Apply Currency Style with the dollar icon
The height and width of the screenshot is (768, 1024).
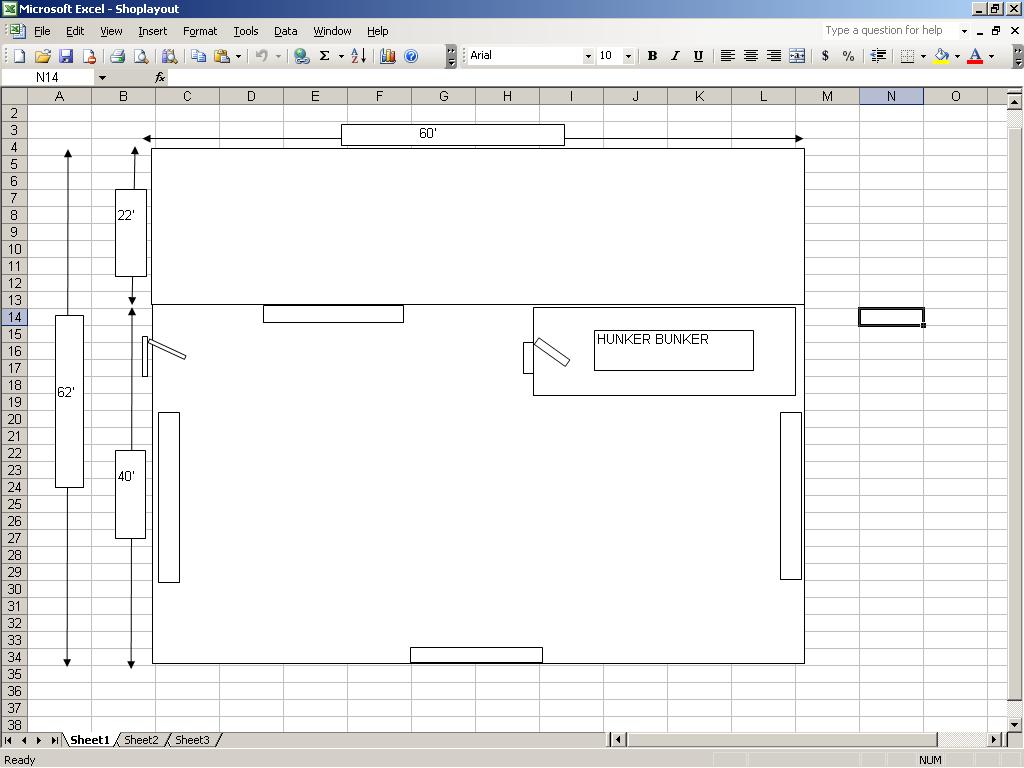coord(825,56)
